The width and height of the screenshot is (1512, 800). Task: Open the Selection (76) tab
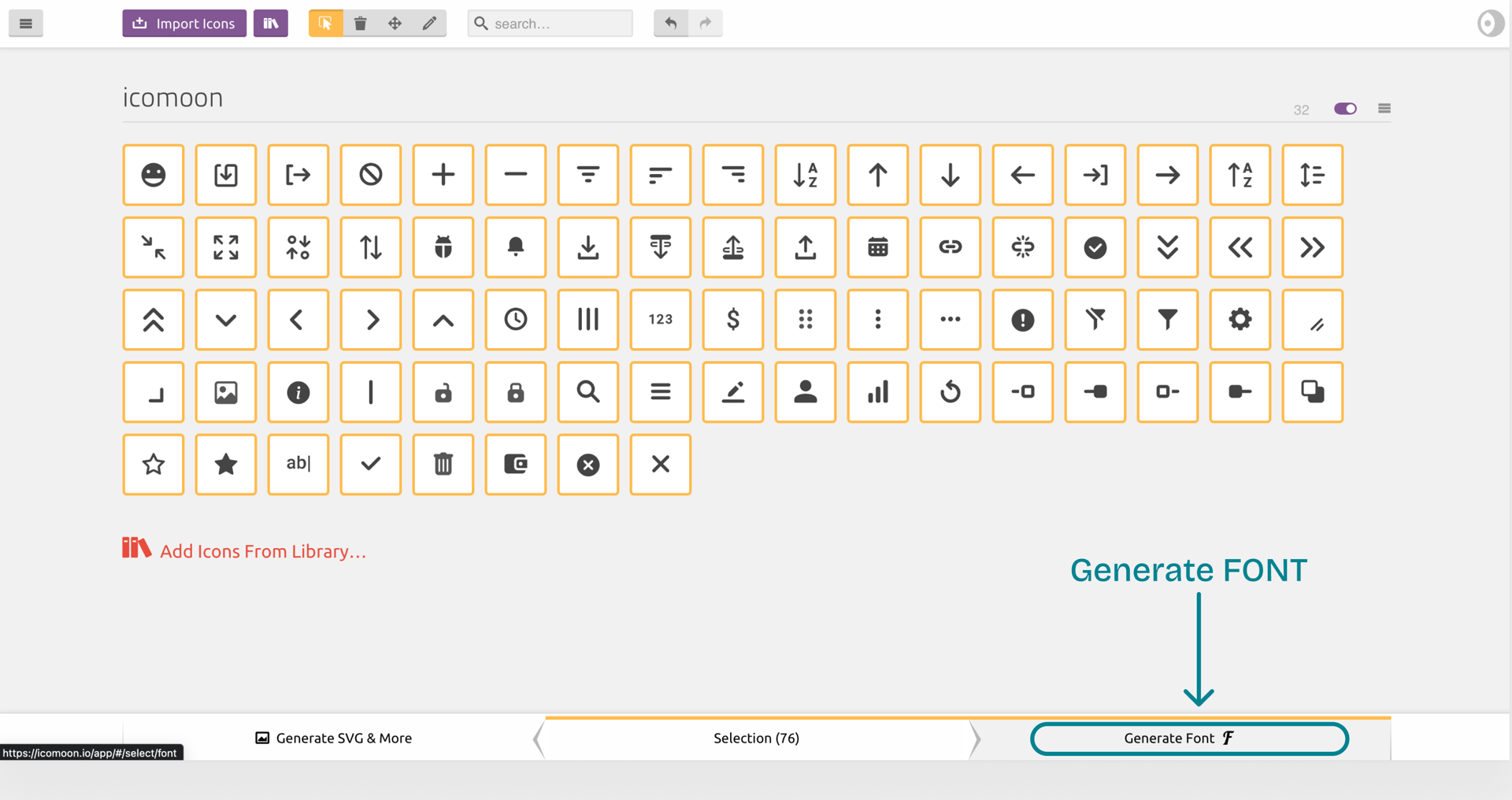click(x=756, y=738)
